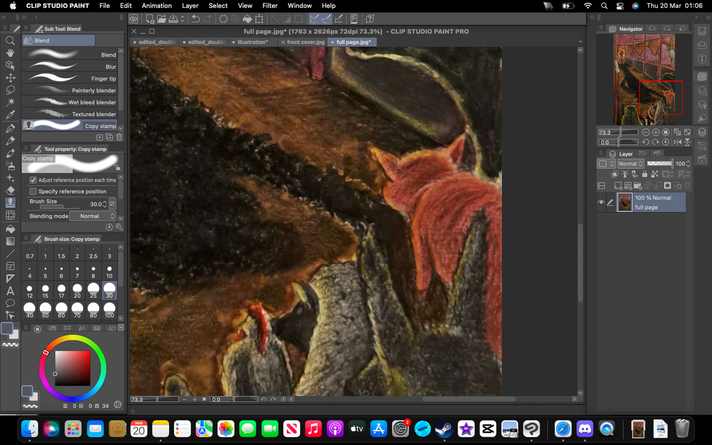Click the full page layer thumbnail
This screenshot has width=712, height=445.
625,203
